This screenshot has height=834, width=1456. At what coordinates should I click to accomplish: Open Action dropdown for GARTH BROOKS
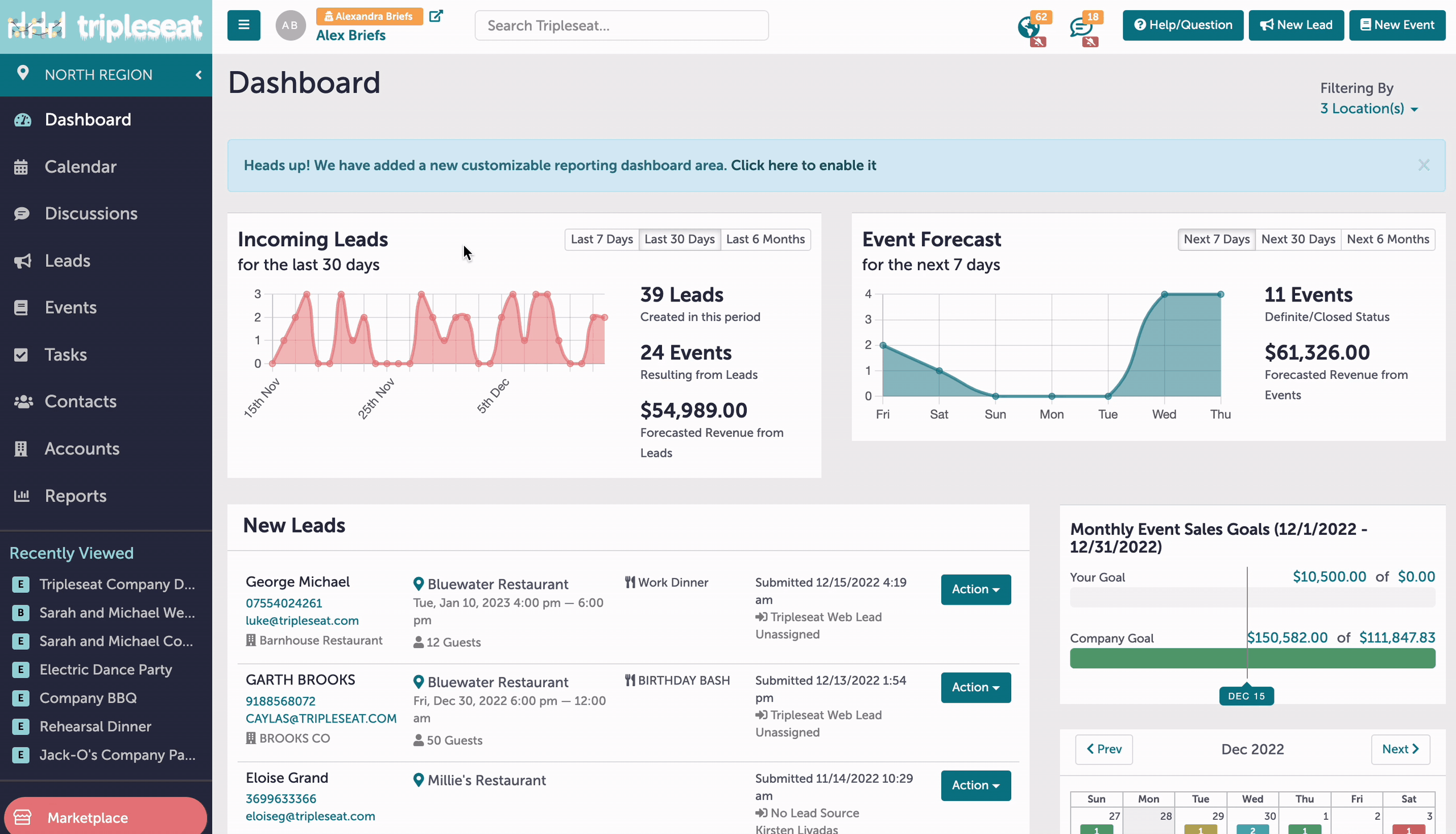tap(975, 687)
